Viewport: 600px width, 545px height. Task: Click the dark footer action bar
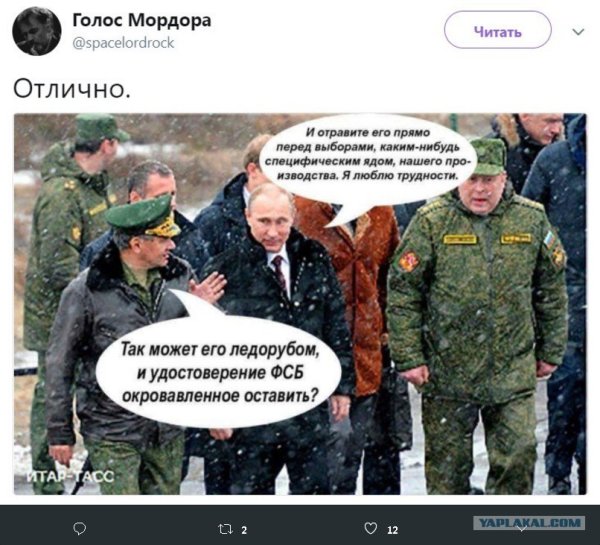[x=300, y=525]
